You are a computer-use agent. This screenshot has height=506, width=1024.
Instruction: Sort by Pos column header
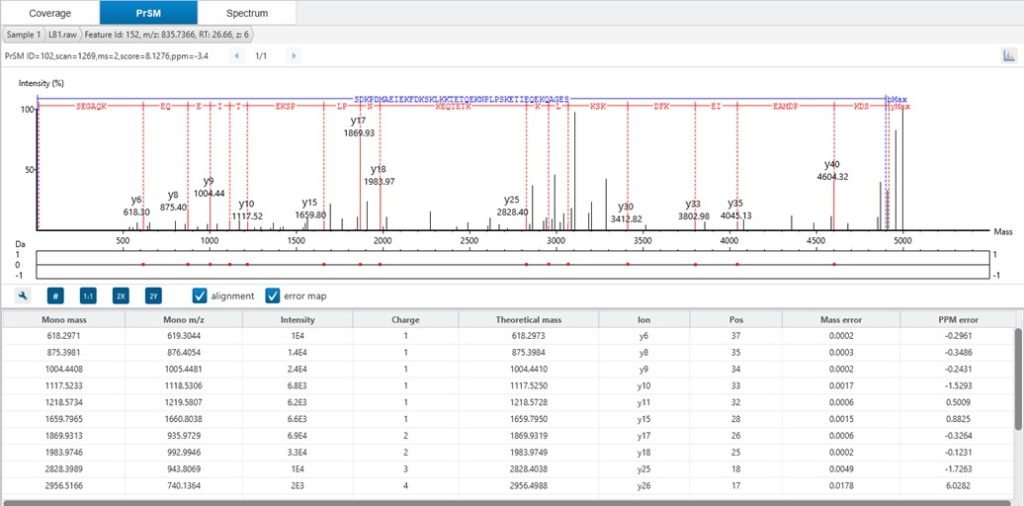(x=736, y=320)
